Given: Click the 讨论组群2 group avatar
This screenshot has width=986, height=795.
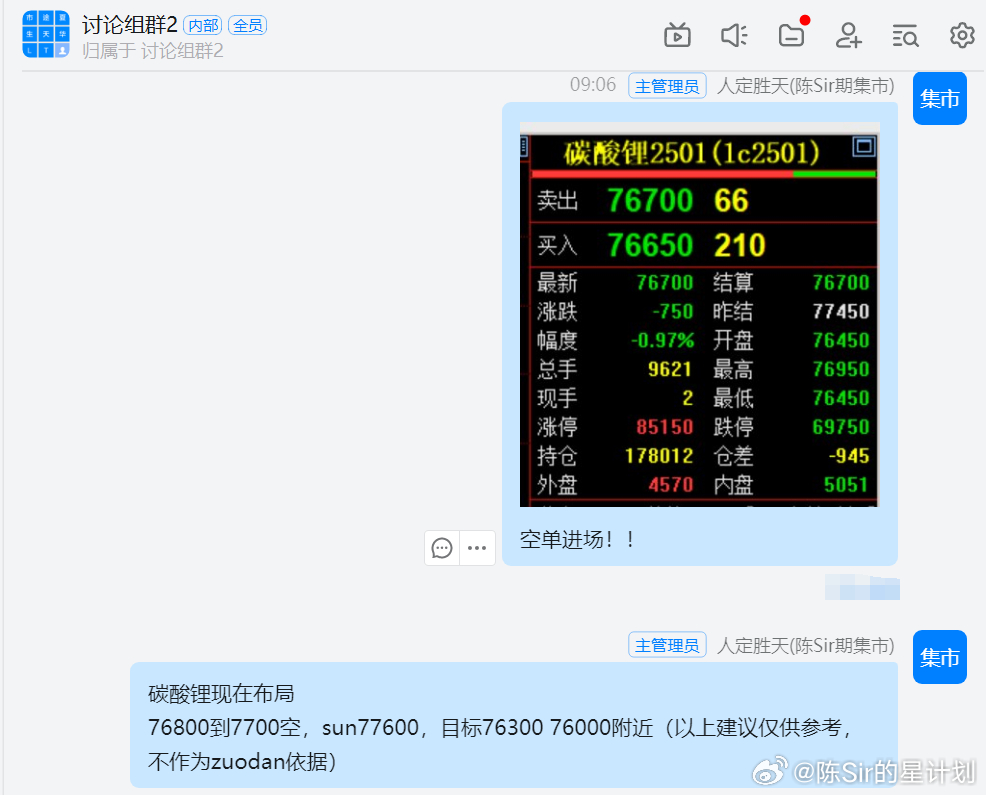Looking at the screenshot, I should click(x=46, y=35).
